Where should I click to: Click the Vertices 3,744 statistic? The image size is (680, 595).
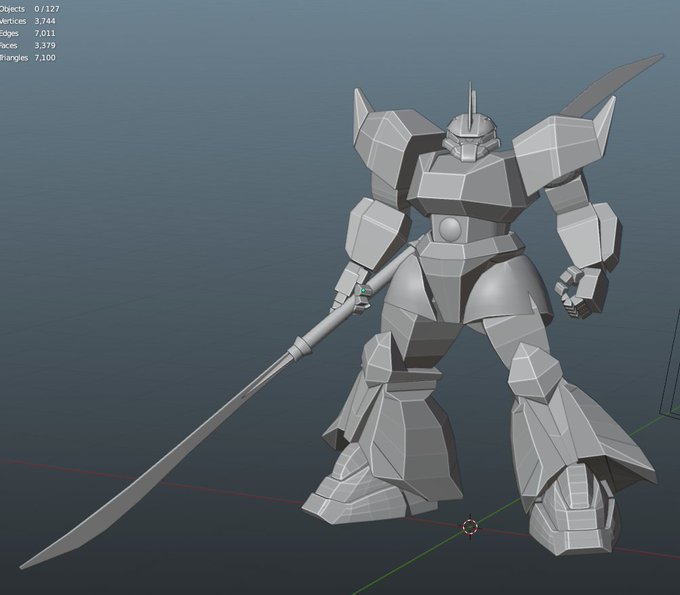[x=28, y=21]
